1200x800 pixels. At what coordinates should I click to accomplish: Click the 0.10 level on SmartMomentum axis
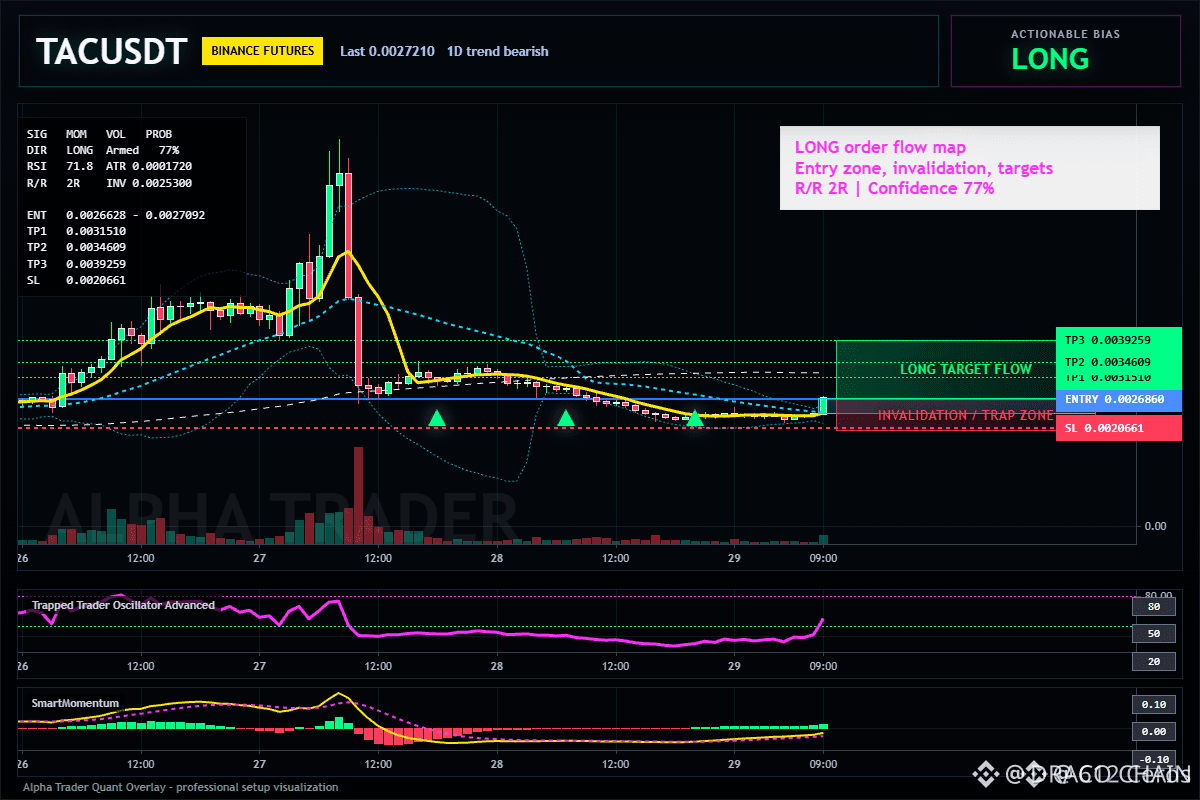pyautogui.click(x=1154, y=705)
